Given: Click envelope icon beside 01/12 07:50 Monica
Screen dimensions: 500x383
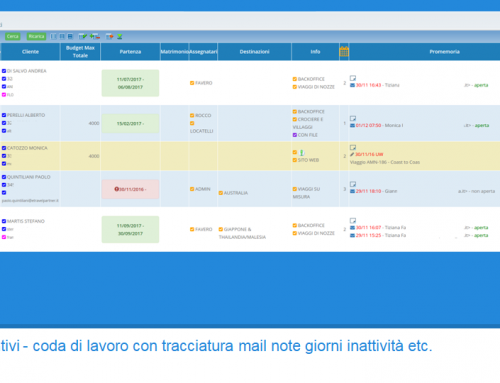Looking at the screenshot, I should 352,126.
